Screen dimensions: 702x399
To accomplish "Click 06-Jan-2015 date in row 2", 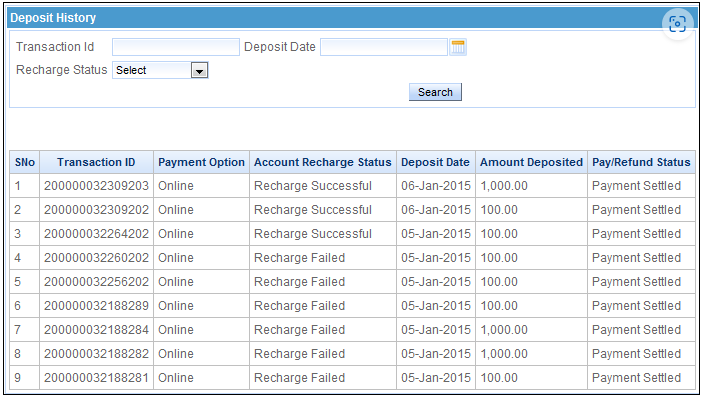I will pos(436,210).
